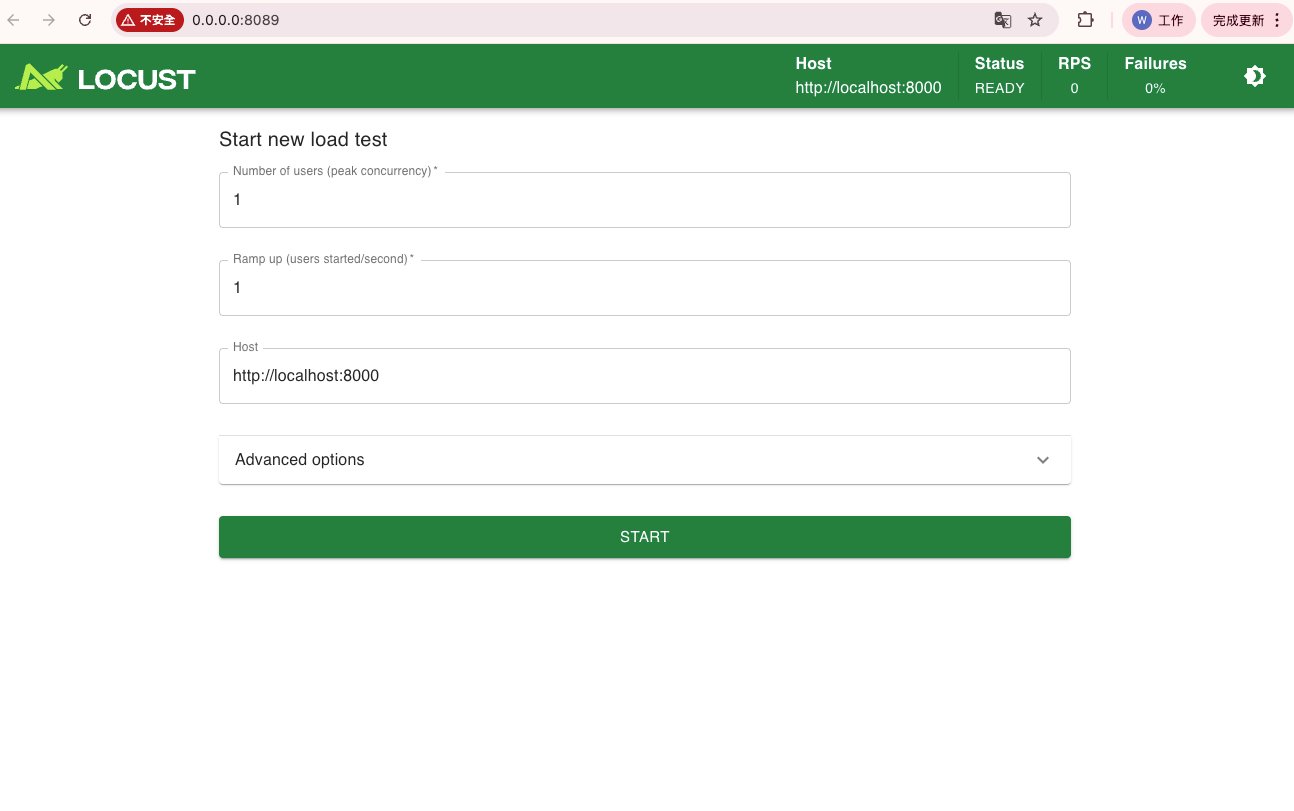Click the Number of users input field

pos(645,200)
